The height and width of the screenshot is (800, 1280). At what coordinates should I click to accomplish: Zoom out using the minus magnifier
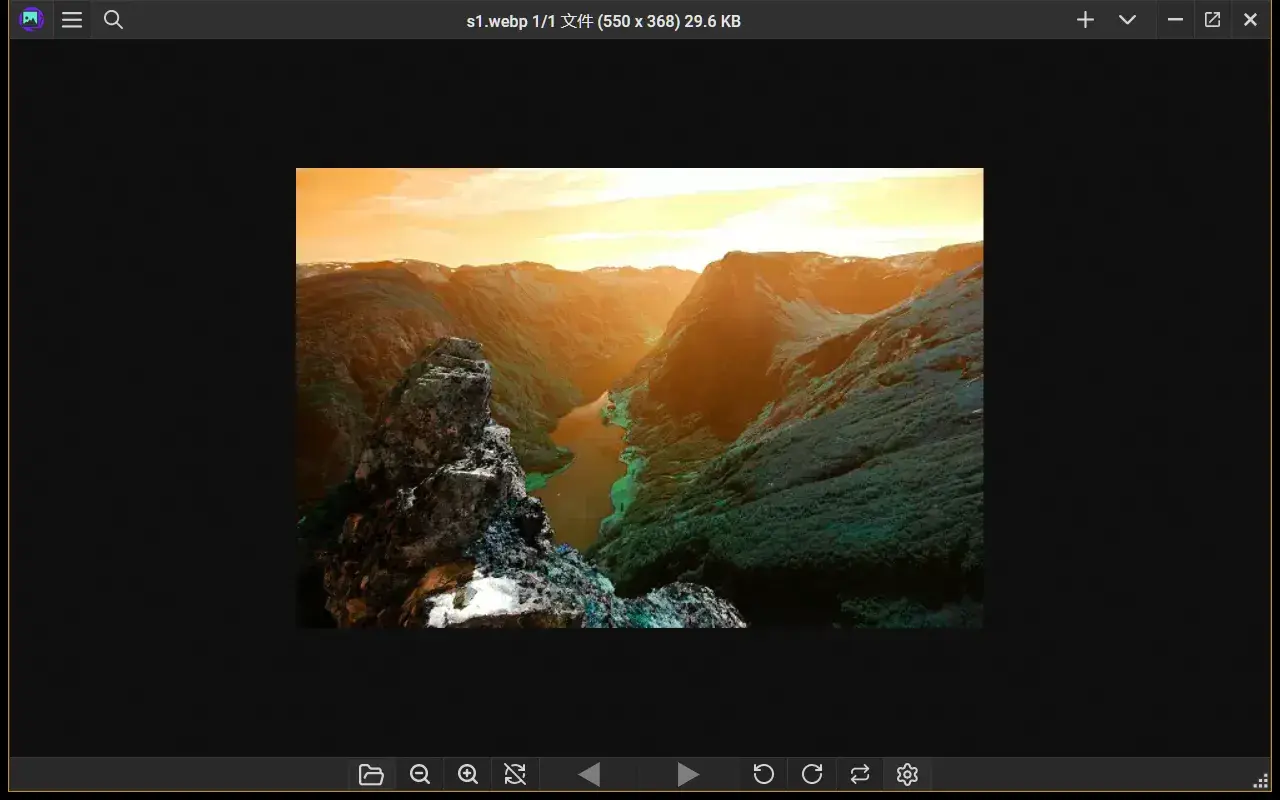[420, 774]
